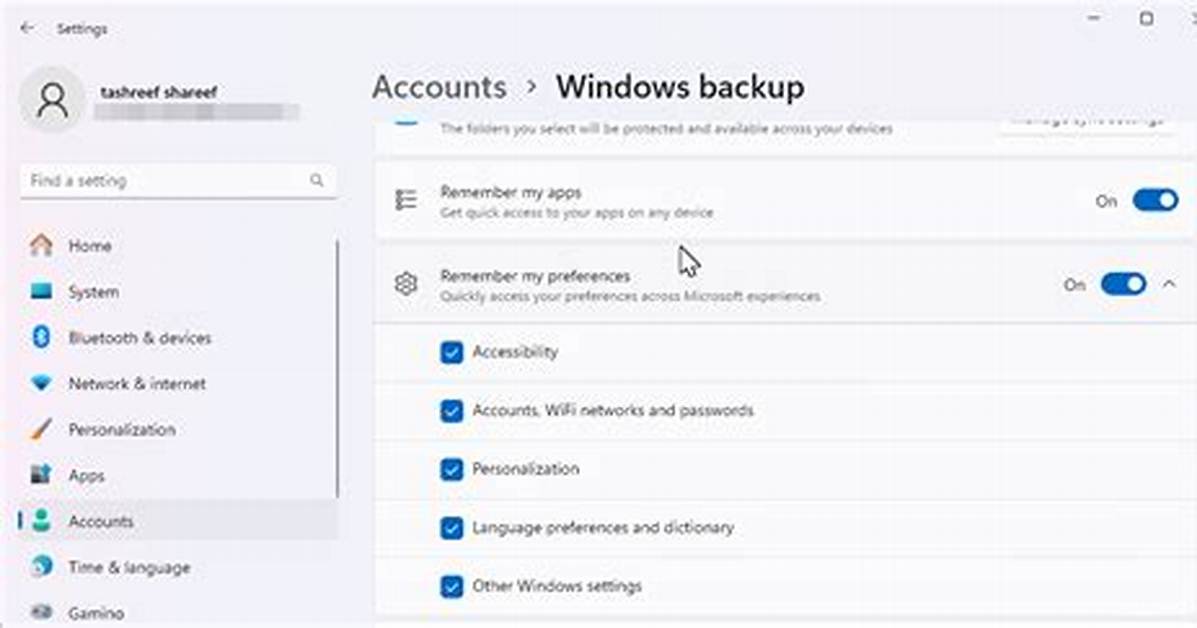Open Bluetooth & devices settings
Screen dimensions: 1197x628
tap(177, 337)
